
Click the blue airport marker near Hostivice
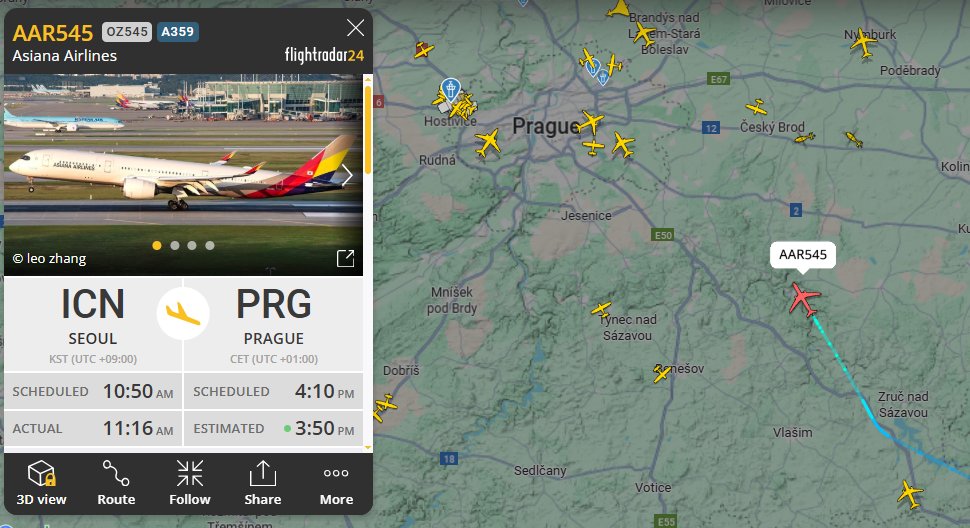(x=451, y=90)
